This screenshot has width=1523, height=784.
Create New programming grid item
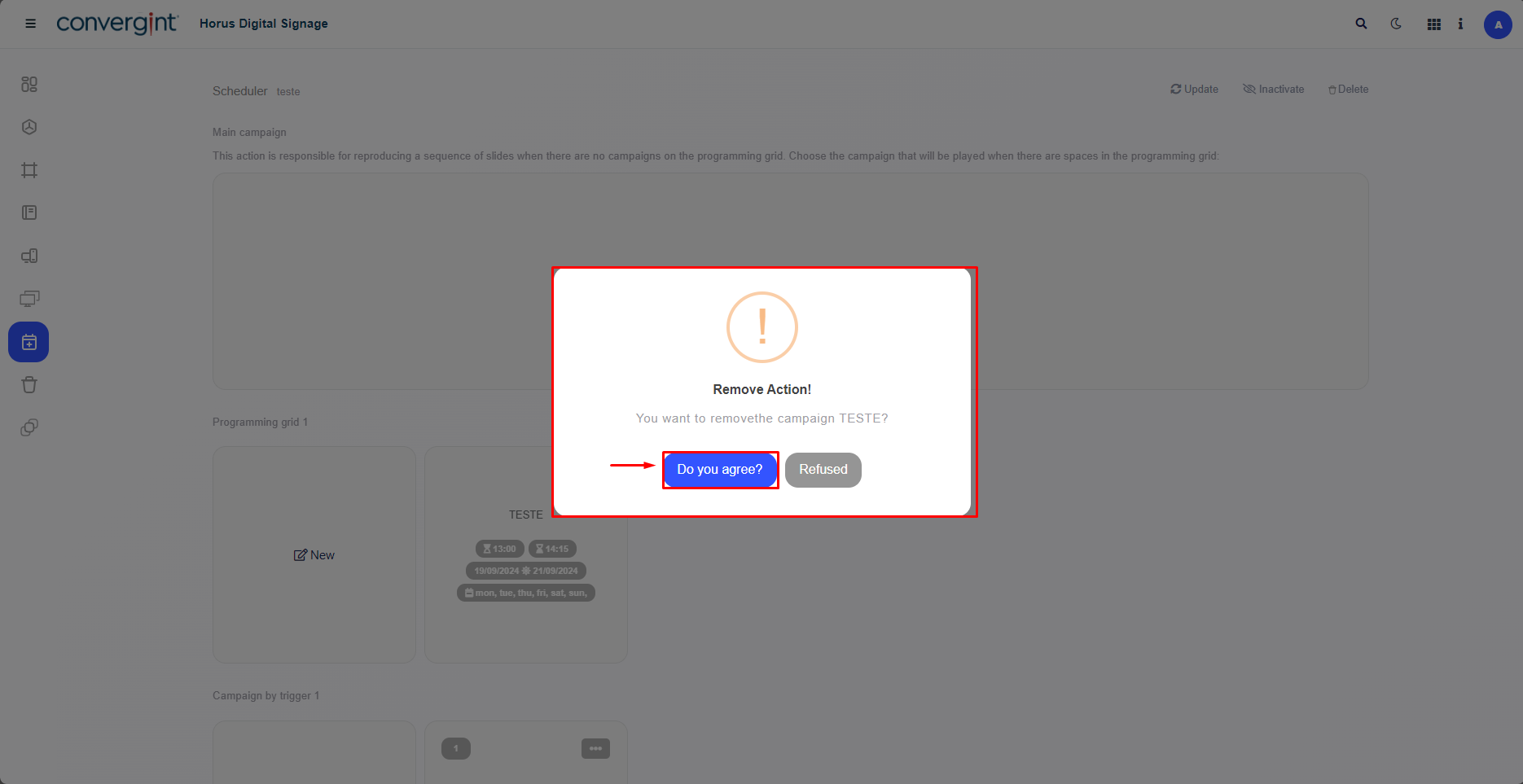314,555
